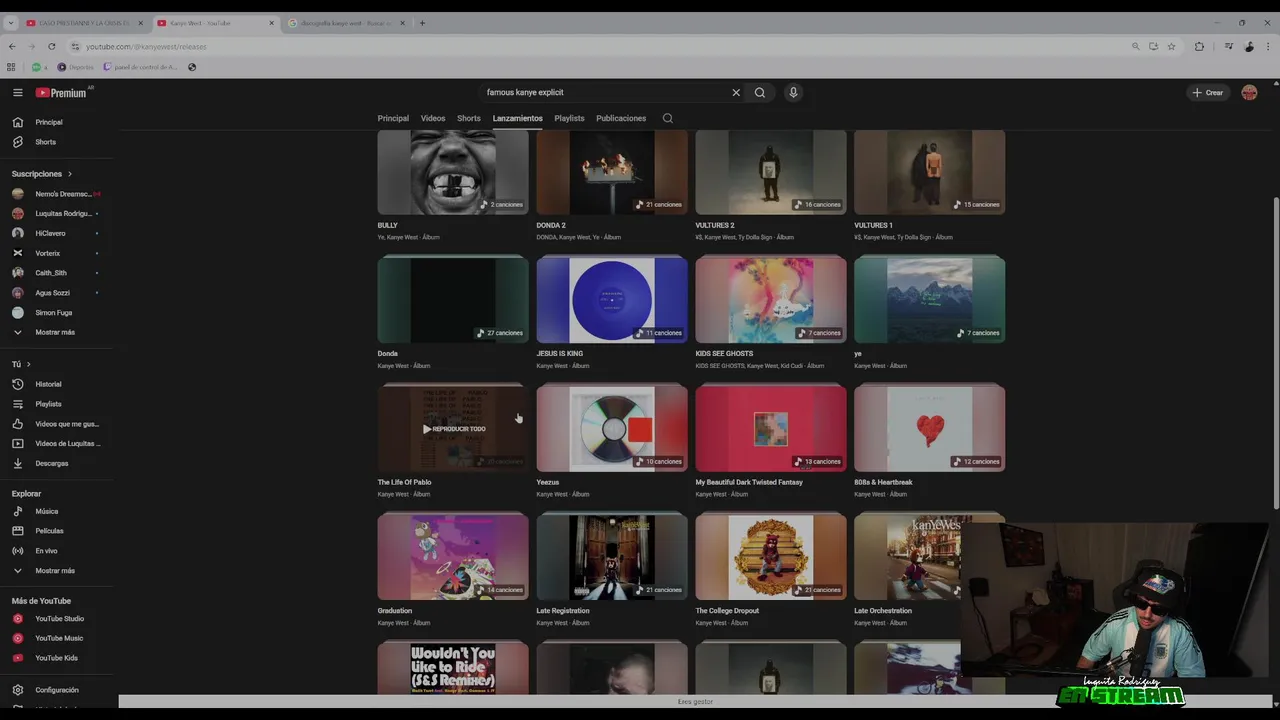Click the ye album title
The height and width of the screenshot is (720, 1280).
tap(858, 354)
